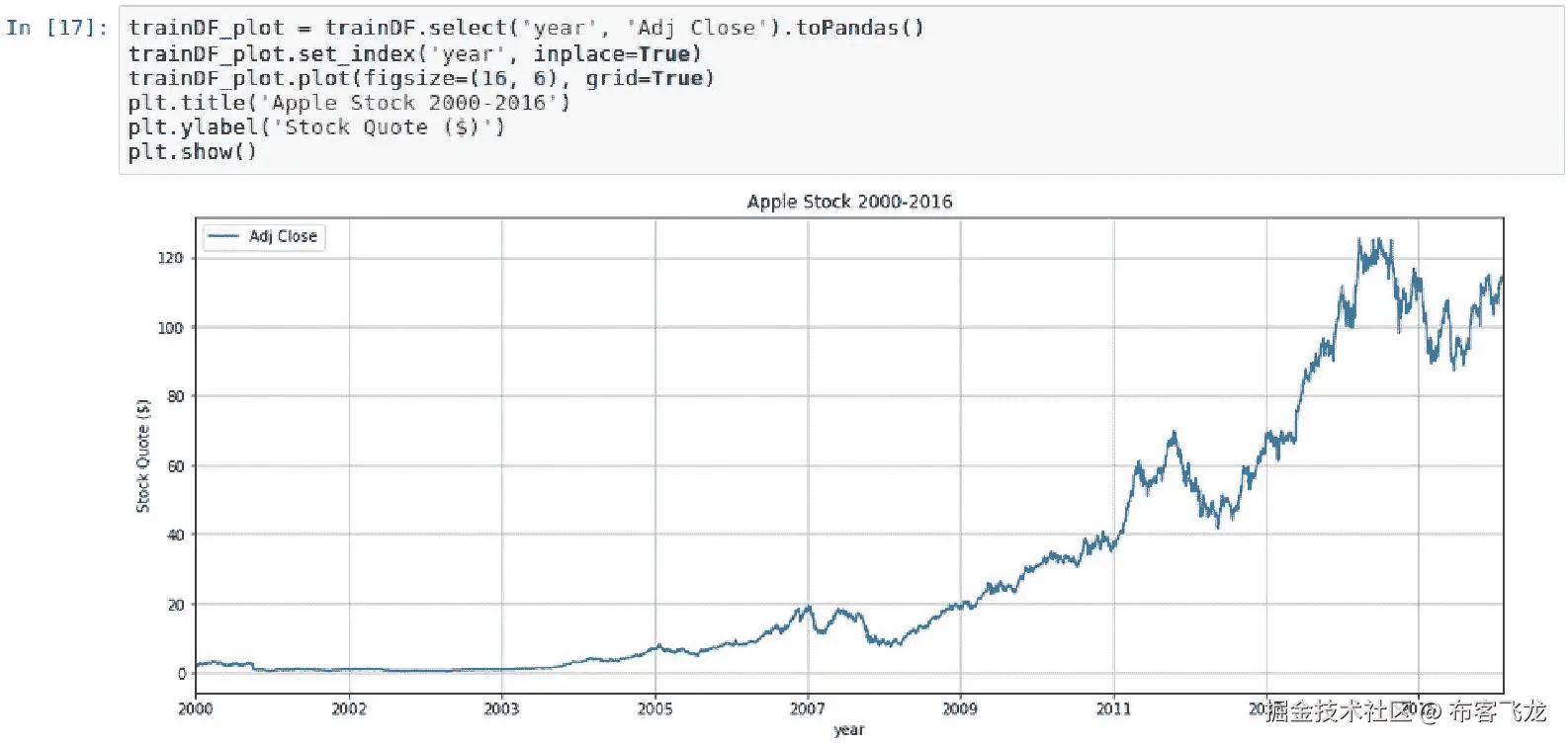Screen dimensions: 1568x746
Task: Click the plot figsize code line
Action: pos(421,78)
